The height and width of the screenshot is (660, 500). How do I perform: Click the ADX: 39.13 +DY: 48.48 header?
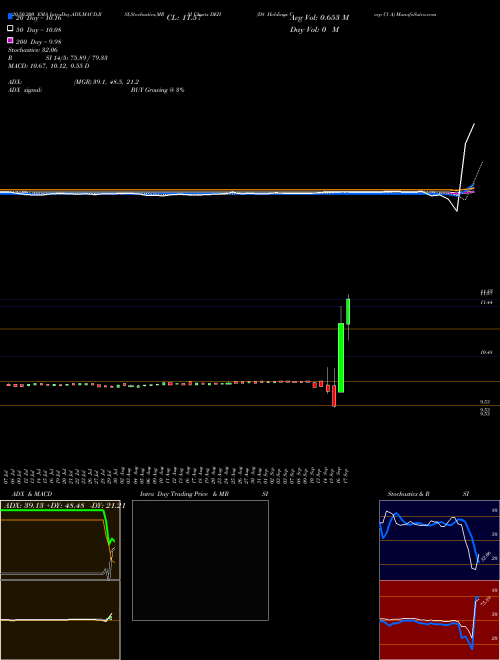(64, 506)
